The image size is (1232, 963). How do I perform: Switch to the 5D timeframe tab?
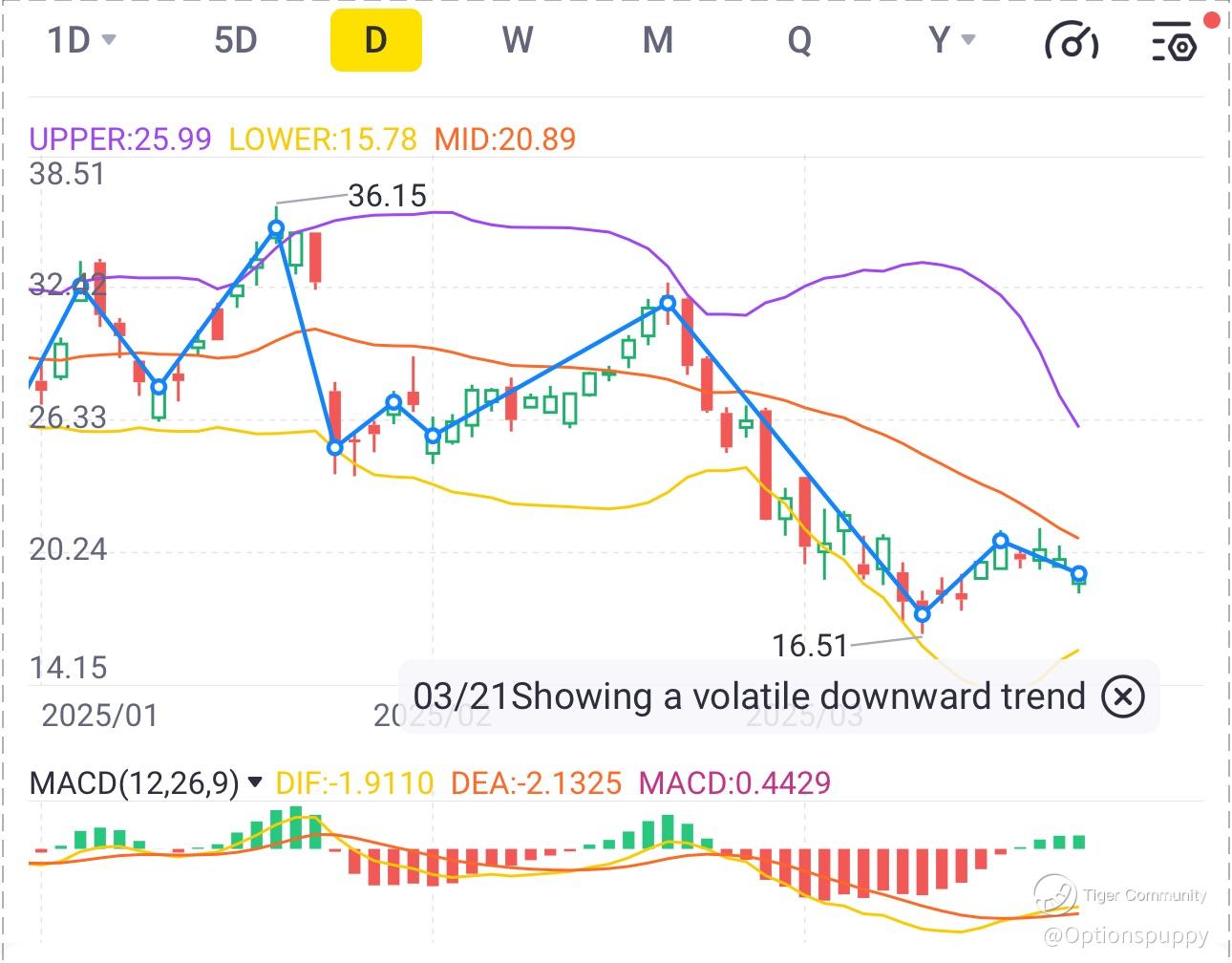click(235, 40)
